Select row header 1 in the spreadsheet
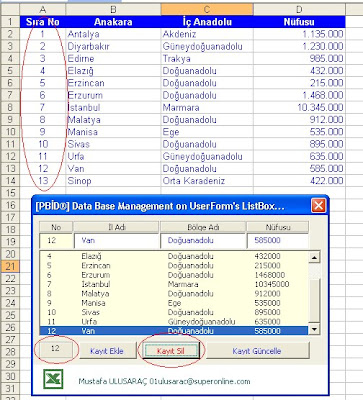Image resolution: width=363 pixels, height=400 pixels. (10, 22)
